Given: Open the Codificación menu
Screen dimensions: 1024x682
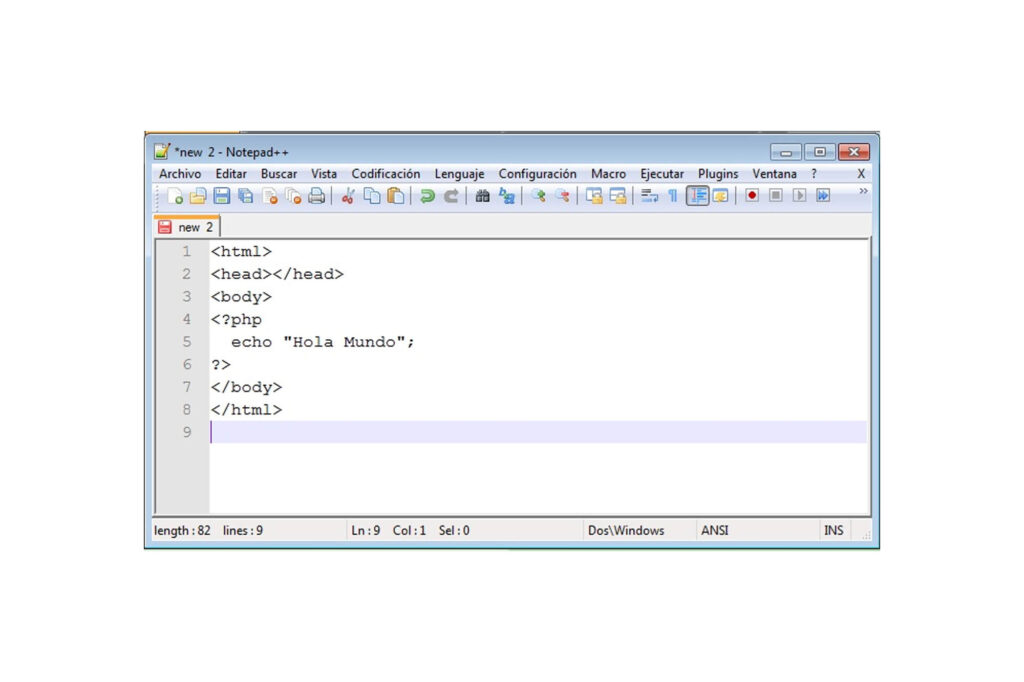Looking at the screenshot, I should [x=386, y=174].
